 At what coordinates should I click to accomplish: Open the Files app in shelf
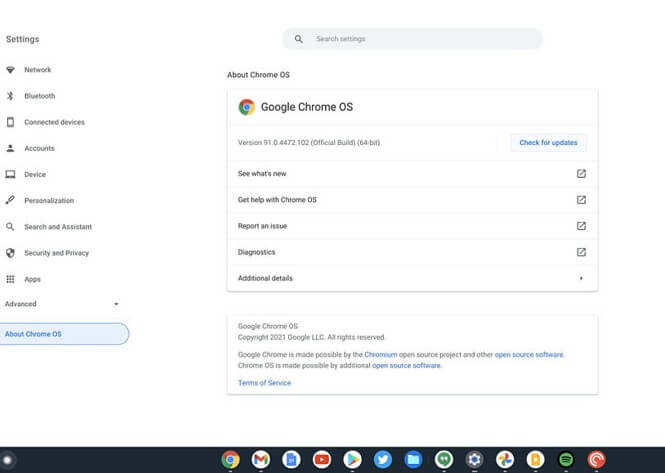[x=413, y=460]
